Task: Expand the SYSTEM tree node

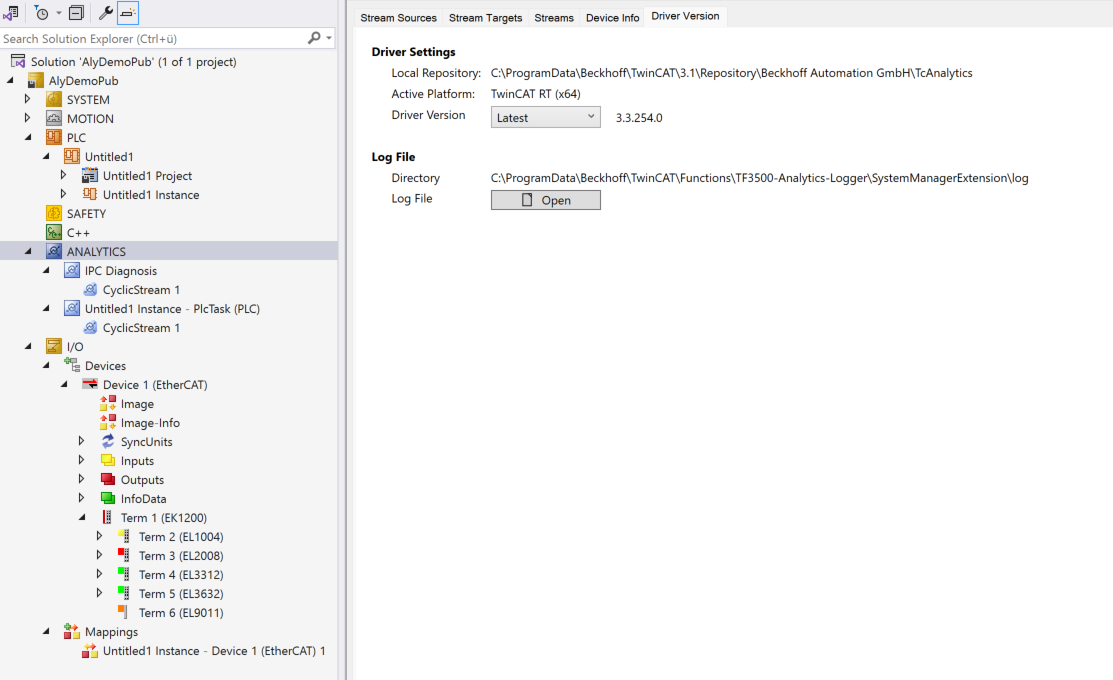Action: (28, 100)
